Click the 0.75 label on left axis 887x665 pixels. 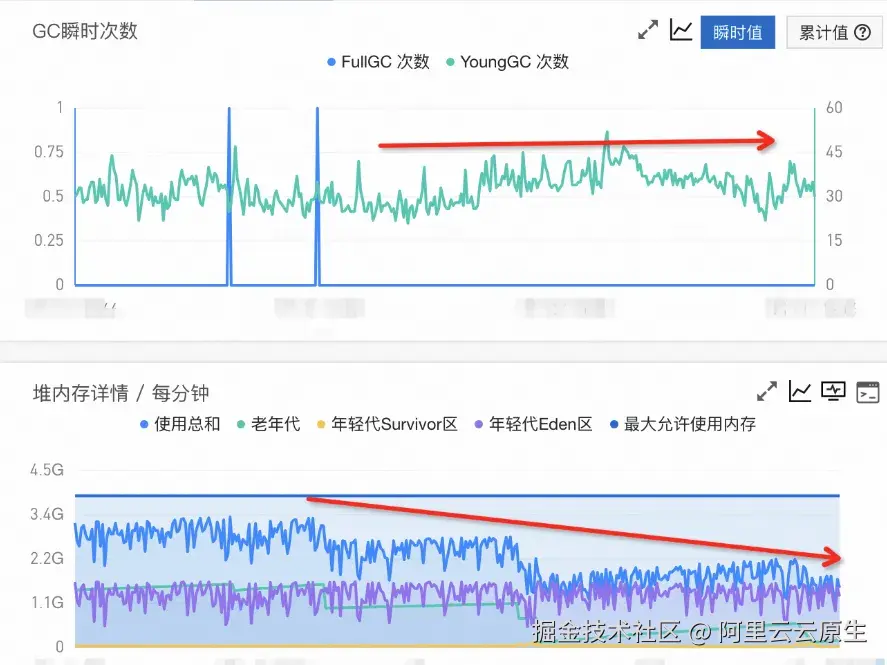click(49, 152)
